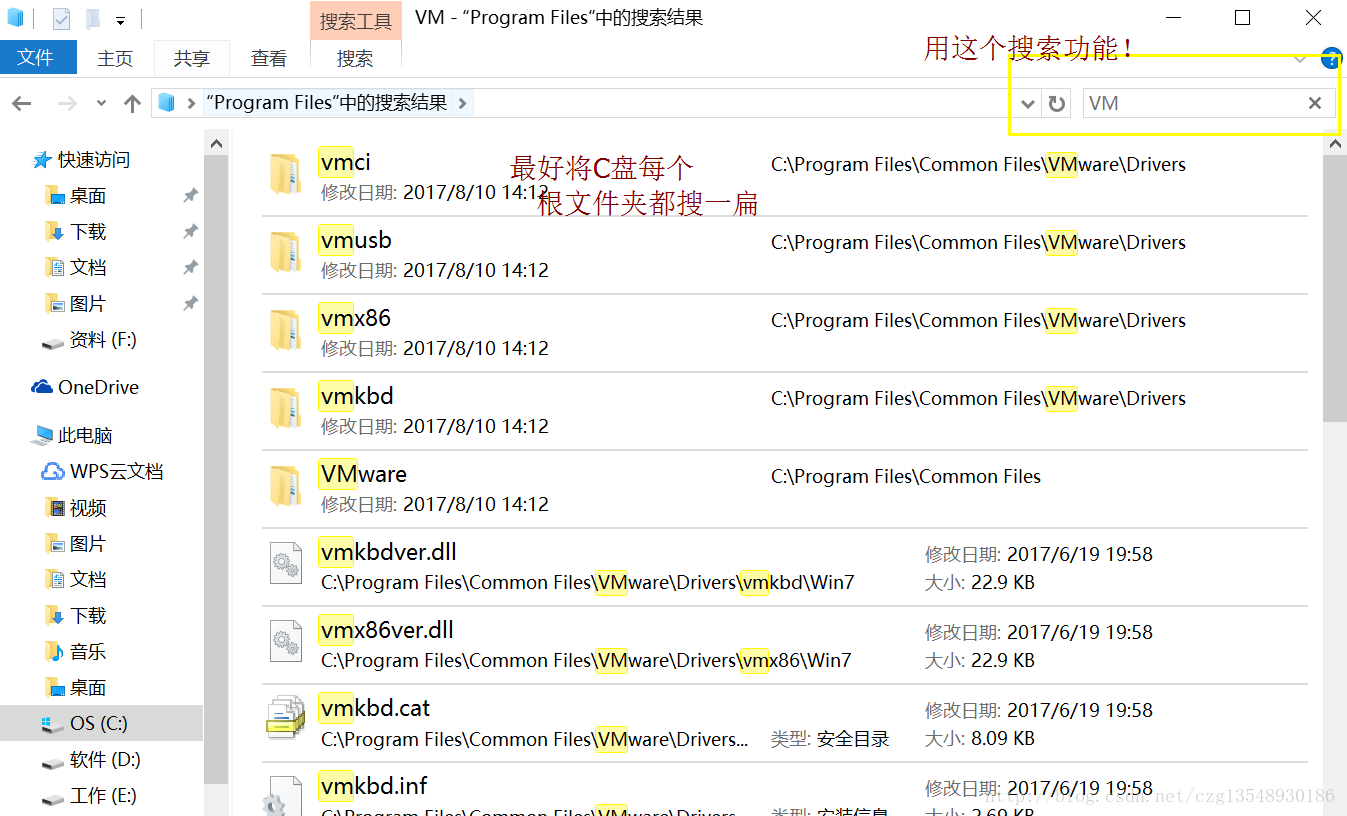Click the vmkbd folder name
Screen dimensions: 1347x816
click(x=357, y=396)
